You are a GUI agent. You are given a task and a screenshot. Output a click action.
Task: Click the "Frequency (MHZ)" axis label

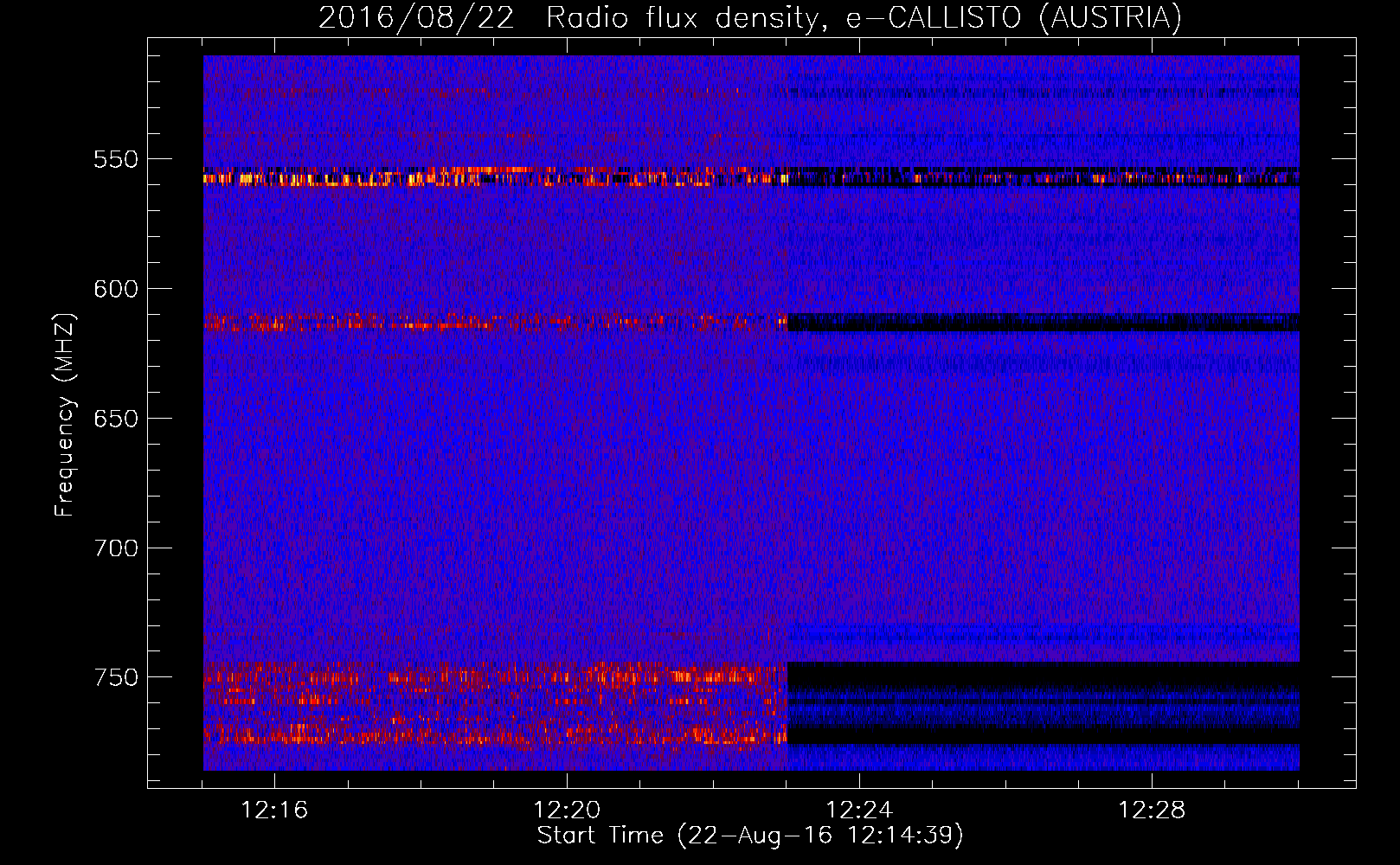[65, 415]
